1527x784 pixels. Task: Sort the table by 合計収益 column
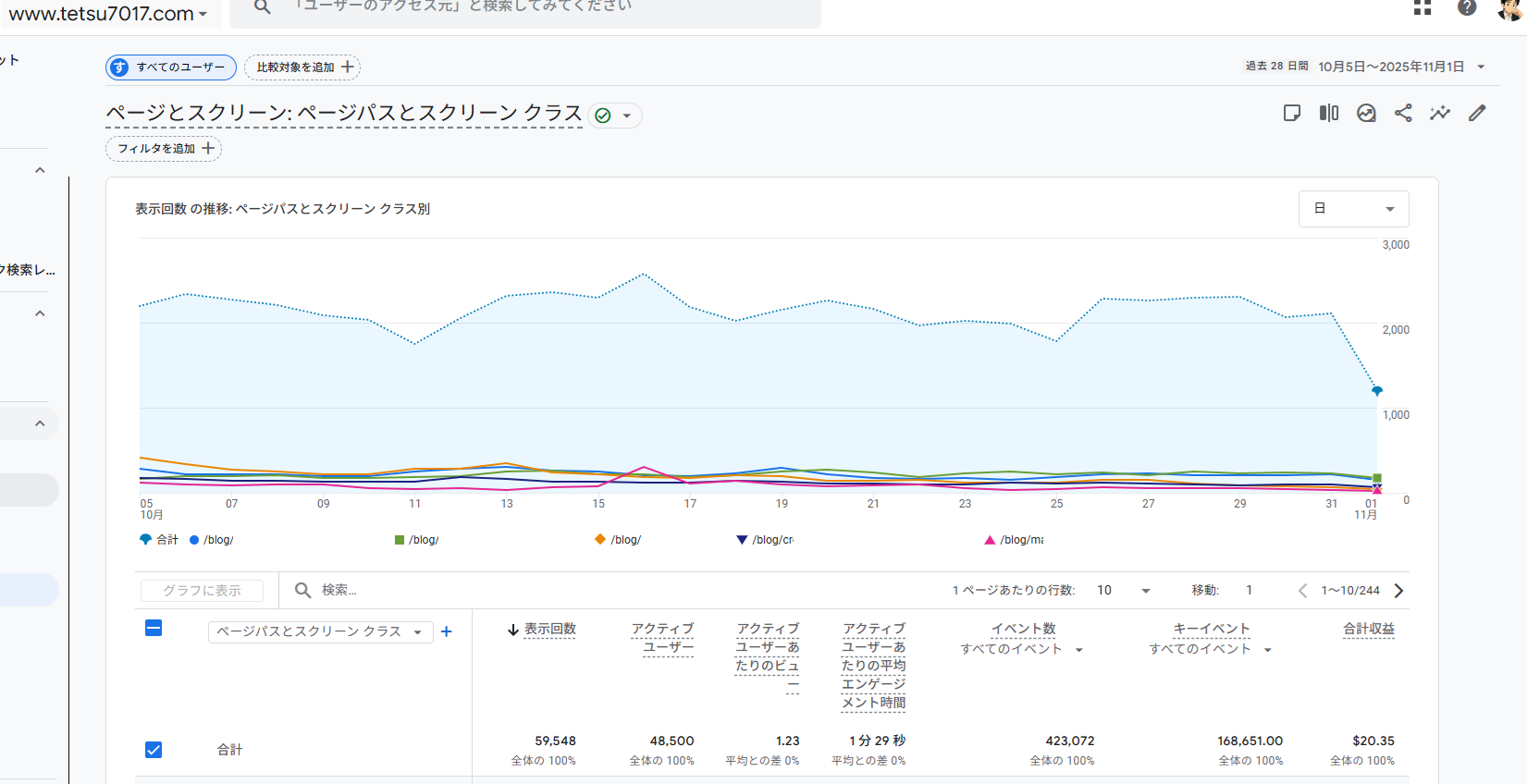(1368, 629)
